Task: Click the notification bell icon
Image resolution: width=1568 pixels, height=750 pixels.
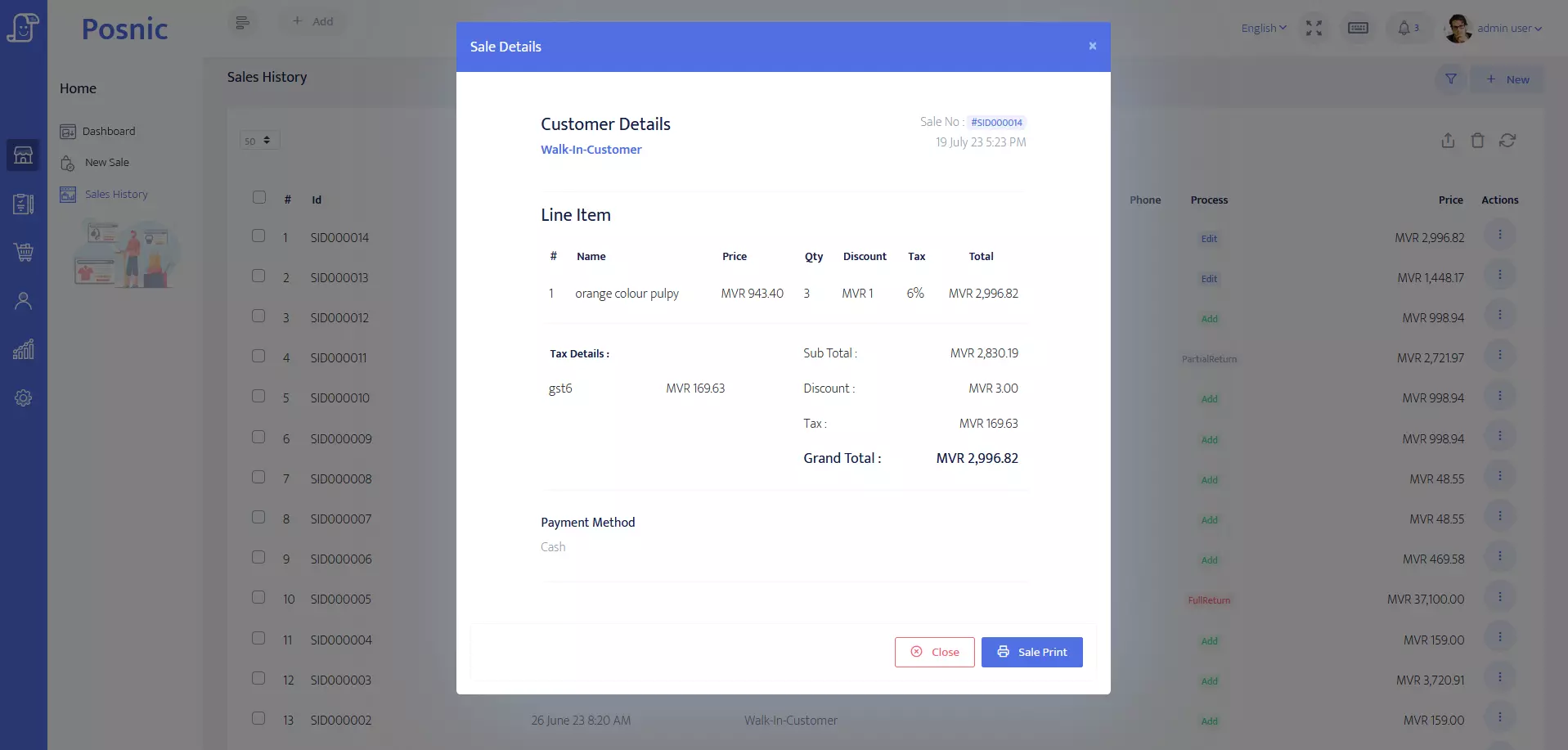Action: coord(1404,29)
